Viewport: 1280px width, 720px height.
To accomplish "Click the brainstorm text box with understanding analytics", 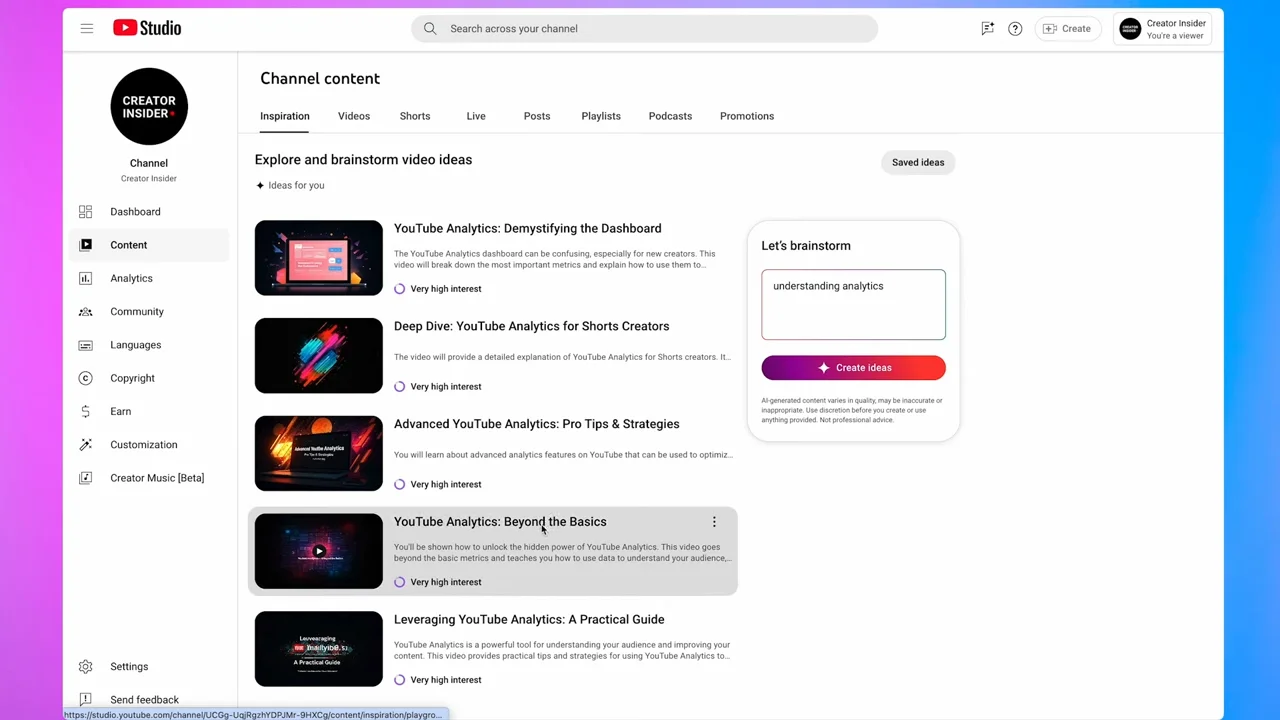I will 853,304.
